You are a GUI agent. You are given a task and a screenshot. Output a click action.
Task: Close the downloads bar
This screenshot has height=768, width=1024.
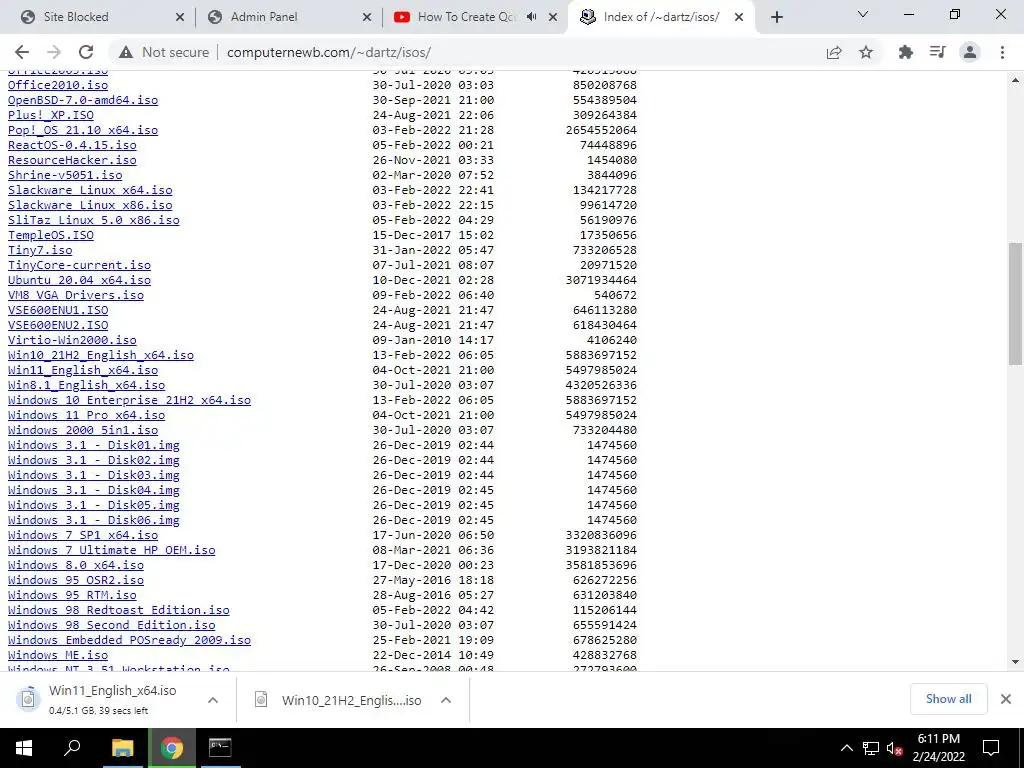pos(1006,699)
